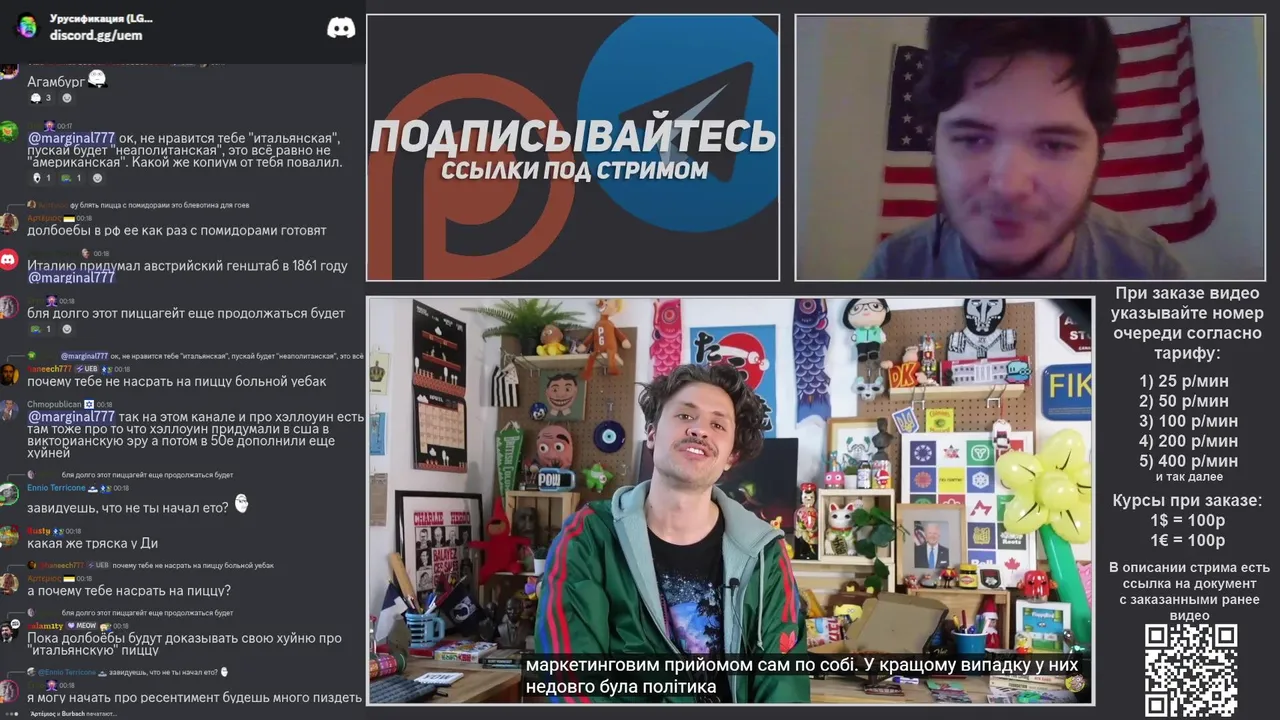Screen dimensions: 1280x720
Task: Open calam1ty's avatar
Action: point(8,631)
